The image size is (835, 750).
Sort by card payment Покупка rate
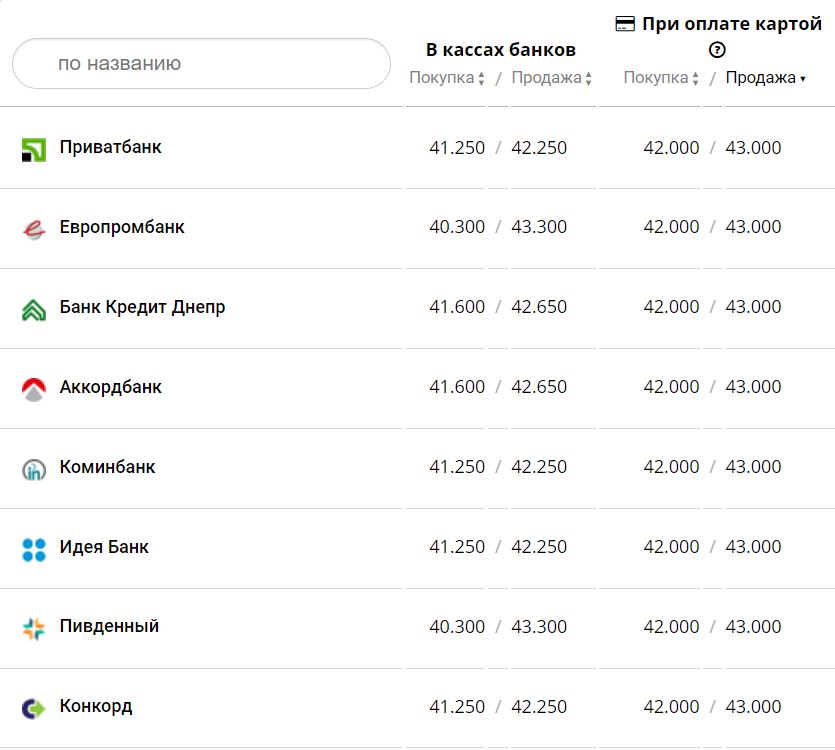coord(661,78)
